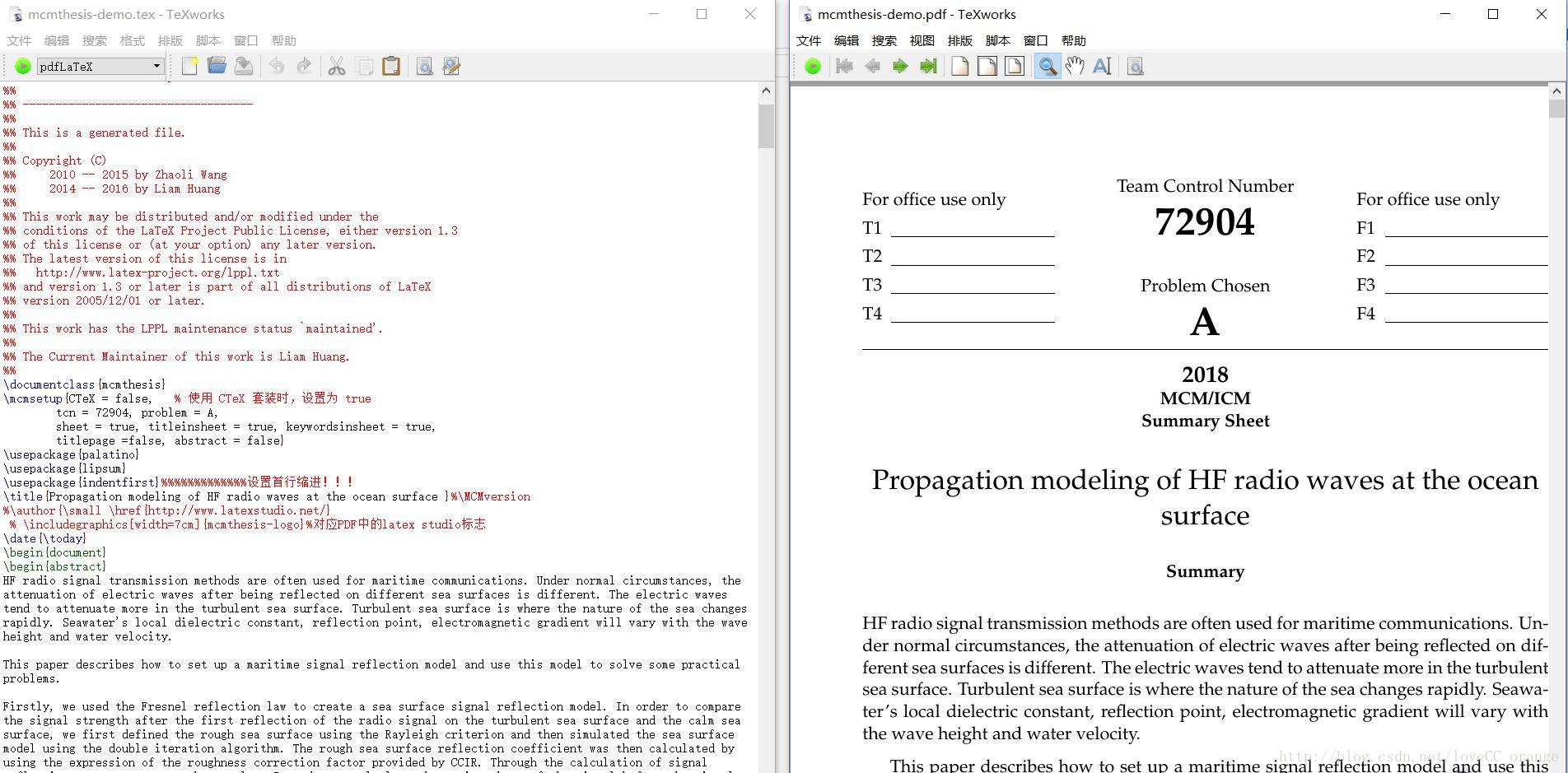Open the pdfLaTeX engine dropdown

[100, 67]
